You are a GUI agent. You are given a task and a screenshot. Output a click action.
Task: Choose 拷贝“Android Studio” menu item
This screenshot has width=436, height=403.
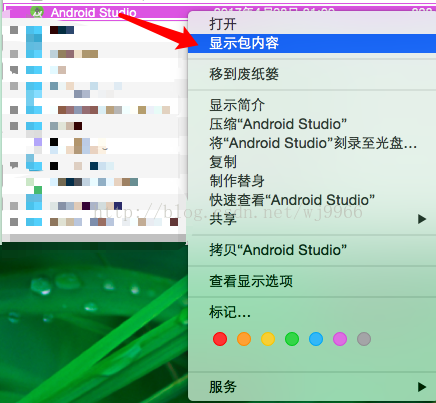[x=312, y=250]
